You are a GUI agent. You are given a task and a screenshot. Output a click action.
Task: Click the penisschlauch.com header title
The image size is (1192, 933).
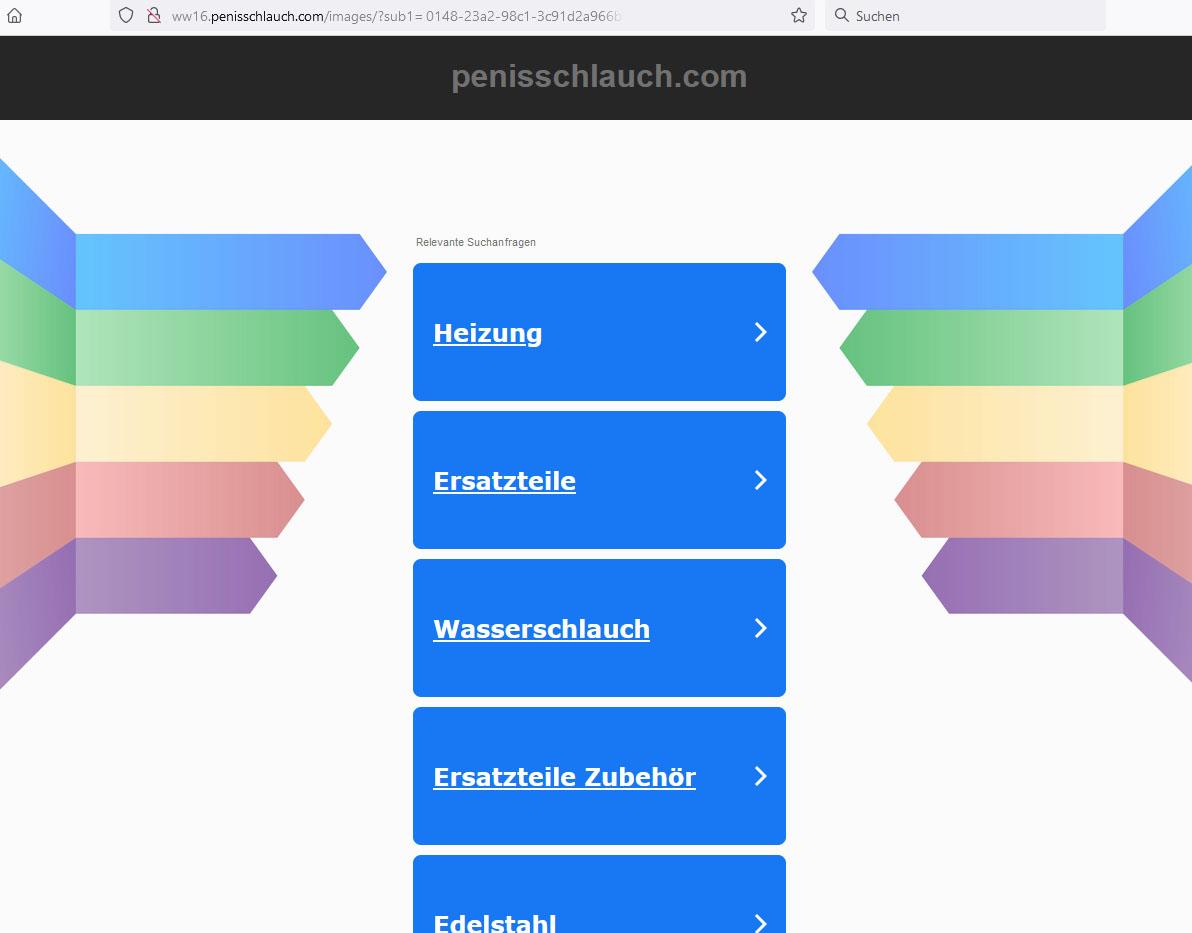pyautogui.click(x=599, y=76)
